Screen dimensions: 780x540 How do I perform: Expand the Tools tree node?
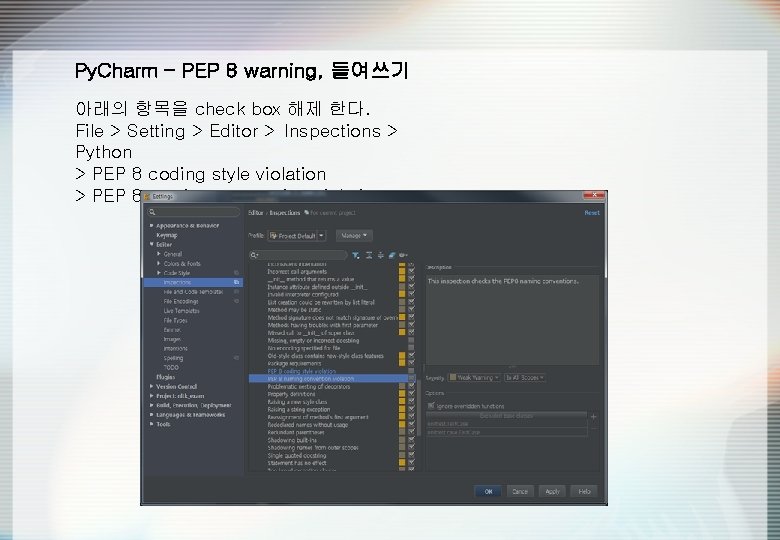click(x=151, y=424)
